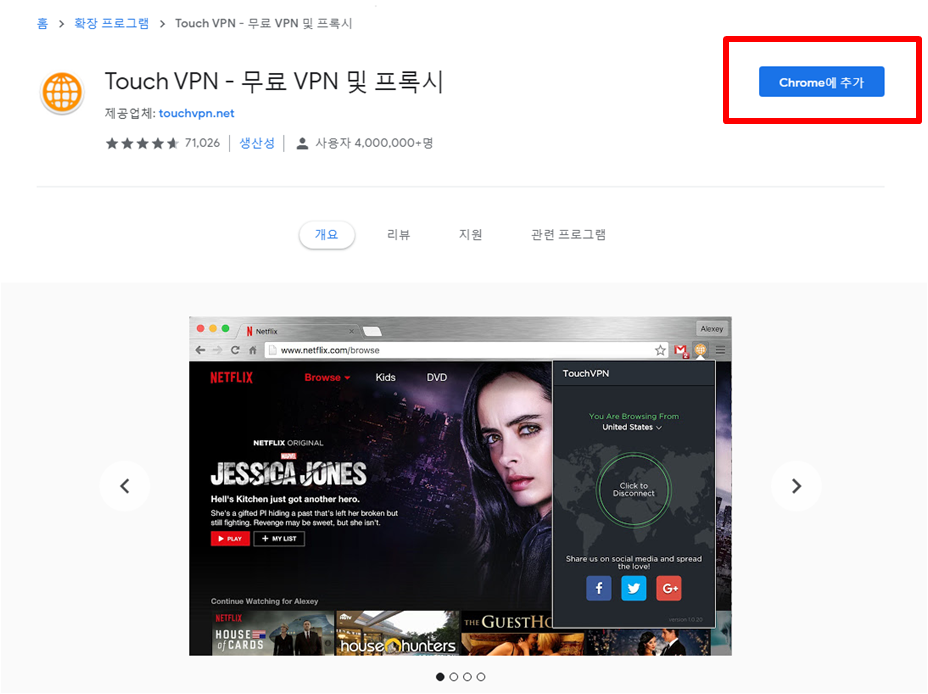Image resolution: width=928 pixels, height=694 pixels.
Task: Show previous screenshot with left arrow
Action: pyautogui.click(x=125, y=486)
